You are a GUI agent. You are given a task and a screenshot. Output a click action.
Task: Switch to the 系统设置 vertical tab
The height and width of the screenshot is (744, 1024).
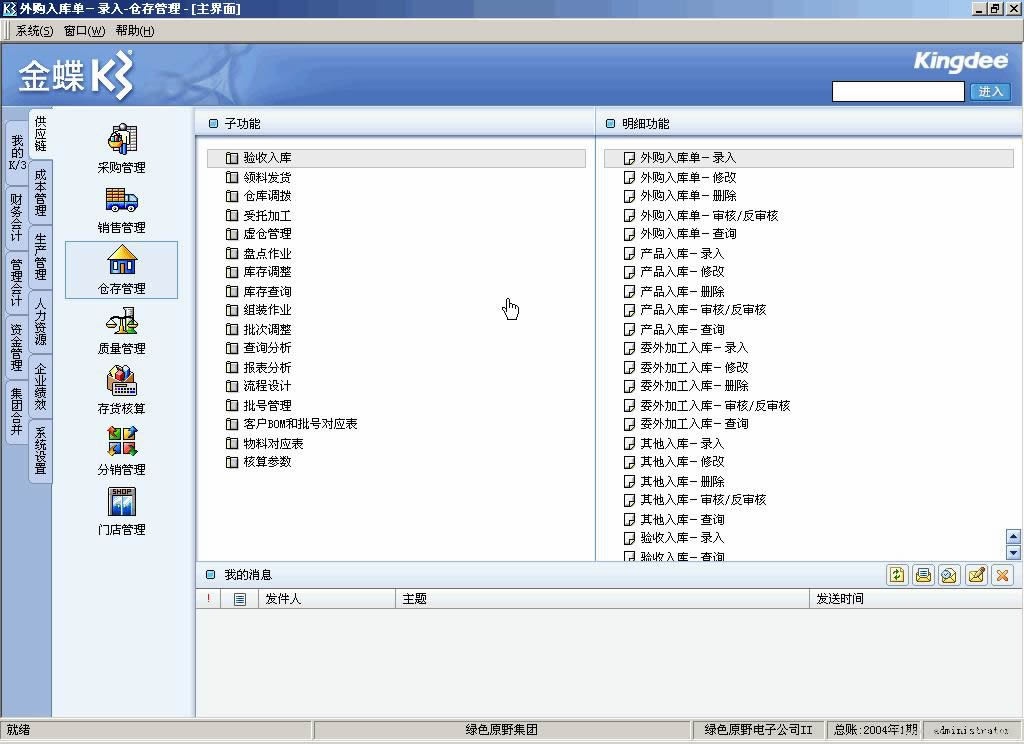coord(40,450)
